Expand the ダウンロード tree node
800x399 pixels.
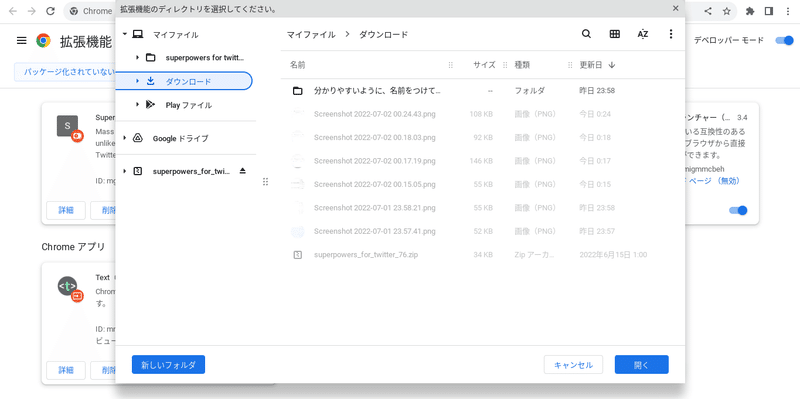click(137, 81)
